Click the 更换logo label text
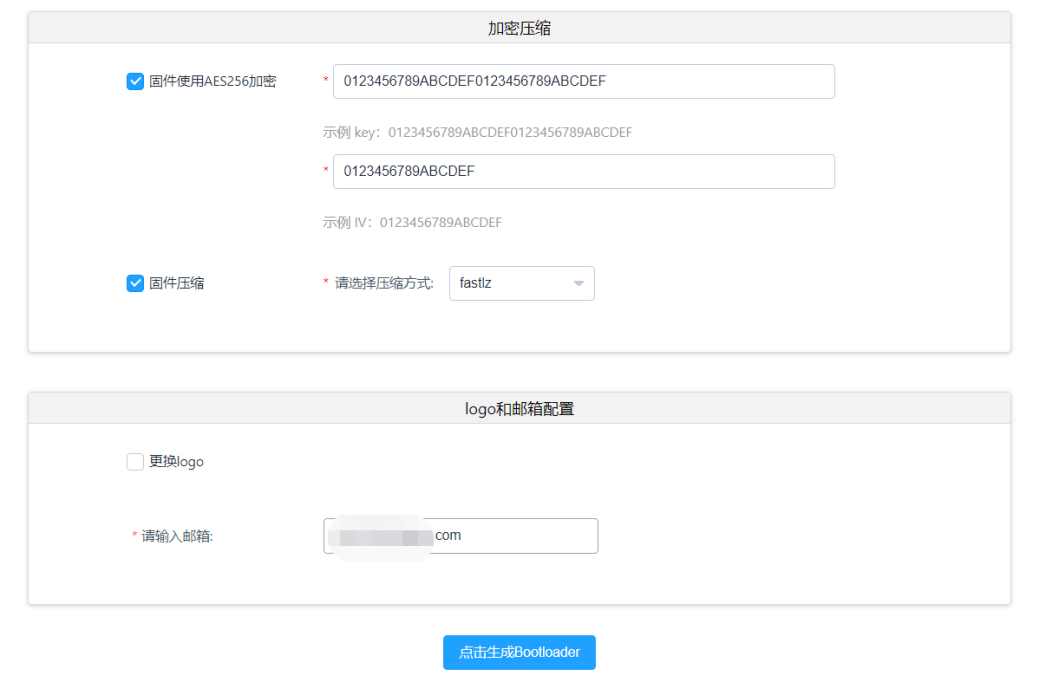The width and height of the screenshot is (1046, 683). tap(178, 461)
